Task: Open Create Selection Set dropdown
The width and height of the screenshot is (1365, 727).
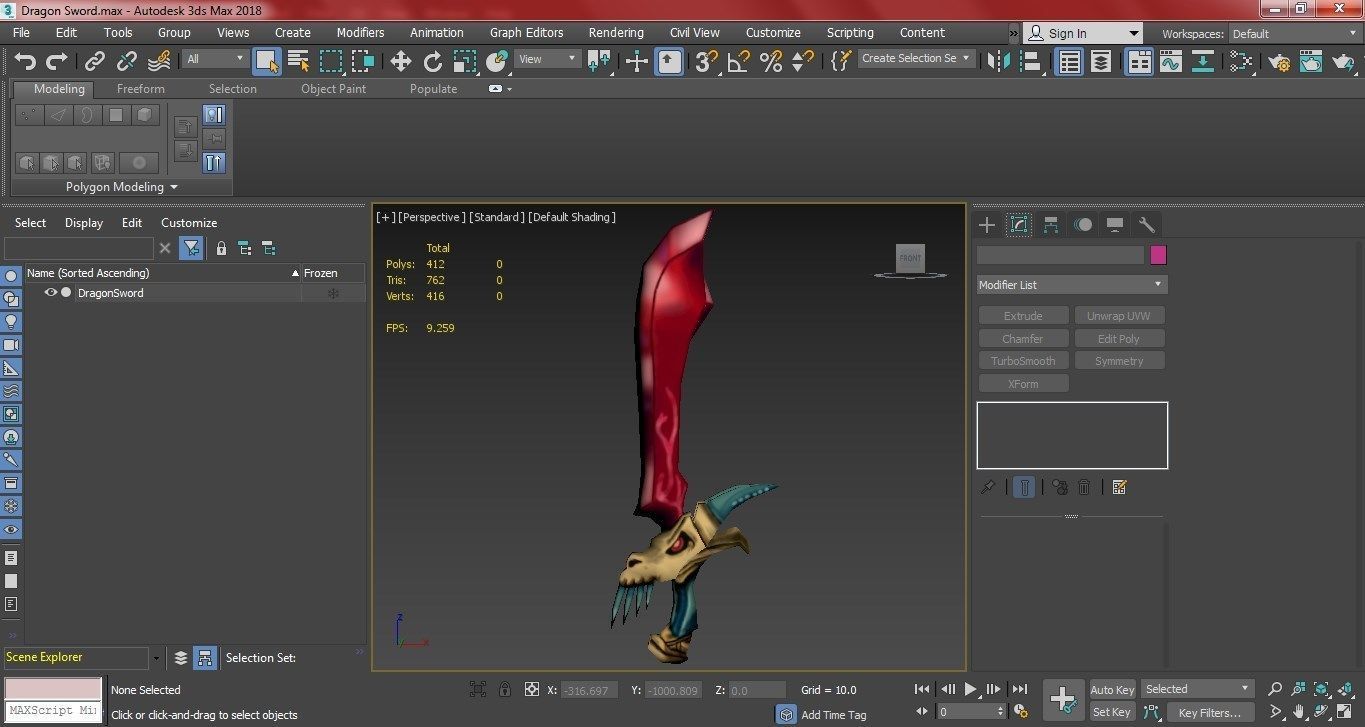Action: pos(916,58)
